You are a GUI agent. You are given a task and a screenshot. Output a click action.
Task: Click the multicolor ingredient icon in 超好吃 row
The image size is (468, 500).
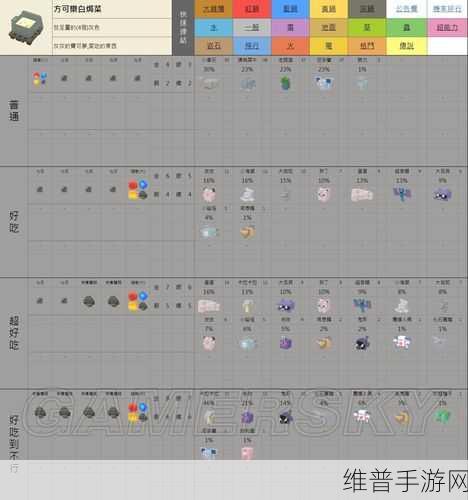point(138,301)
